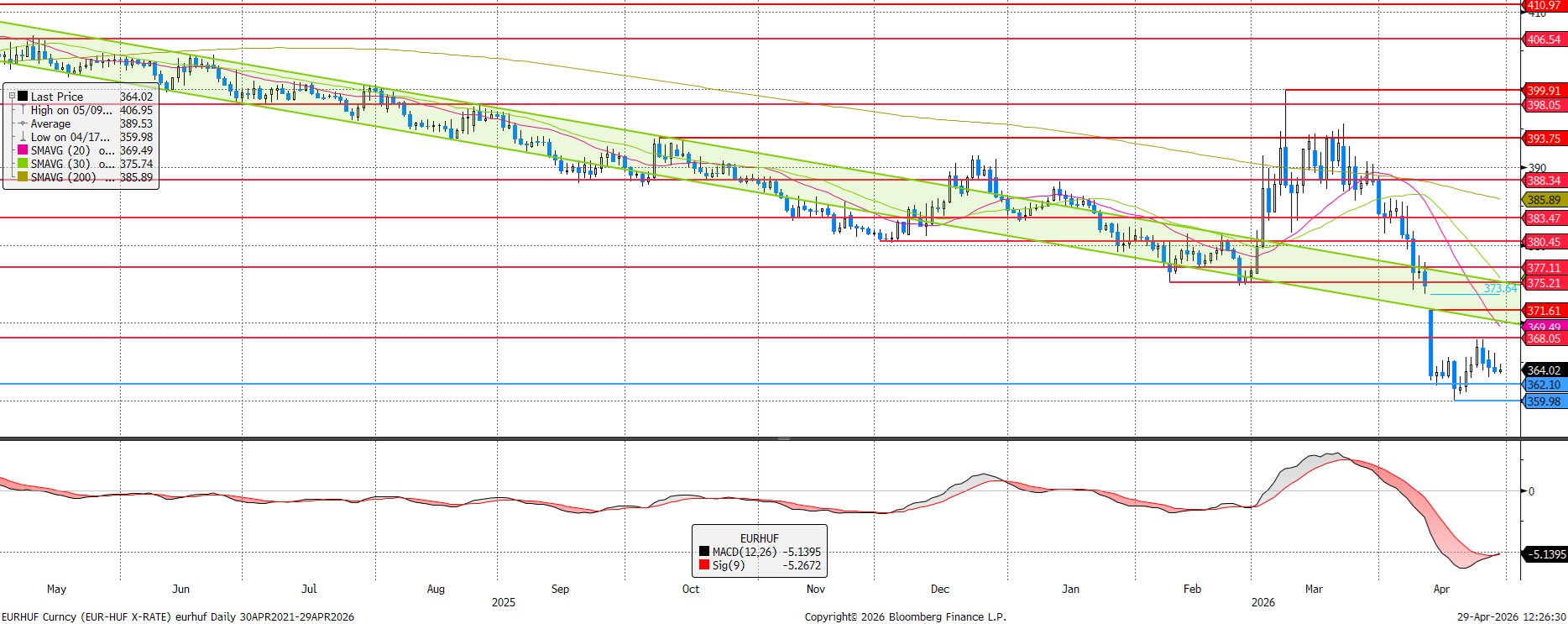This screenshot has width=1568, height=624.
Task: Click the green SMAVG (30) swatch
Action: (x=23, y=164)
